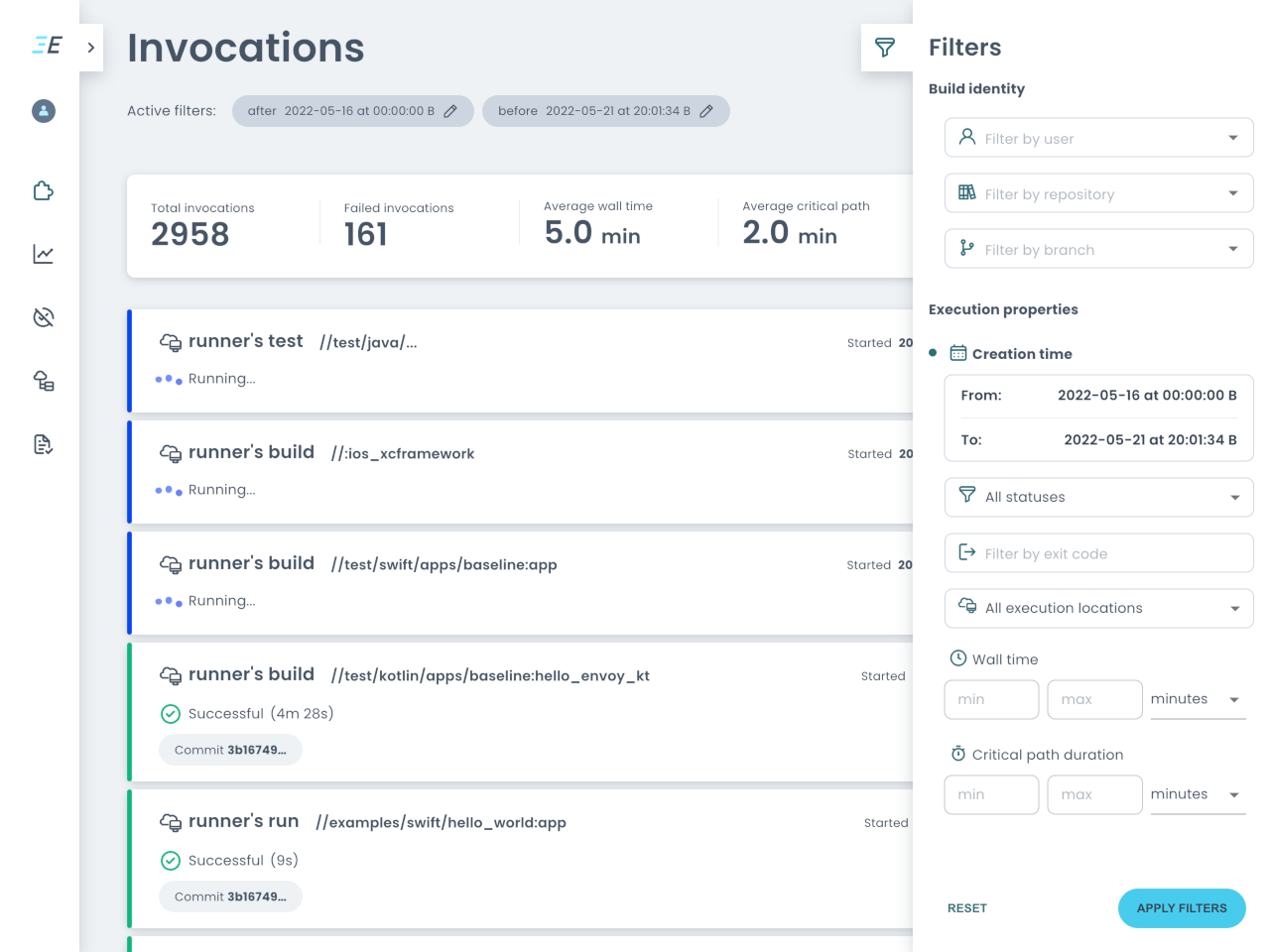Edit the From creation date value
1270x952 pixels.
1147,395
